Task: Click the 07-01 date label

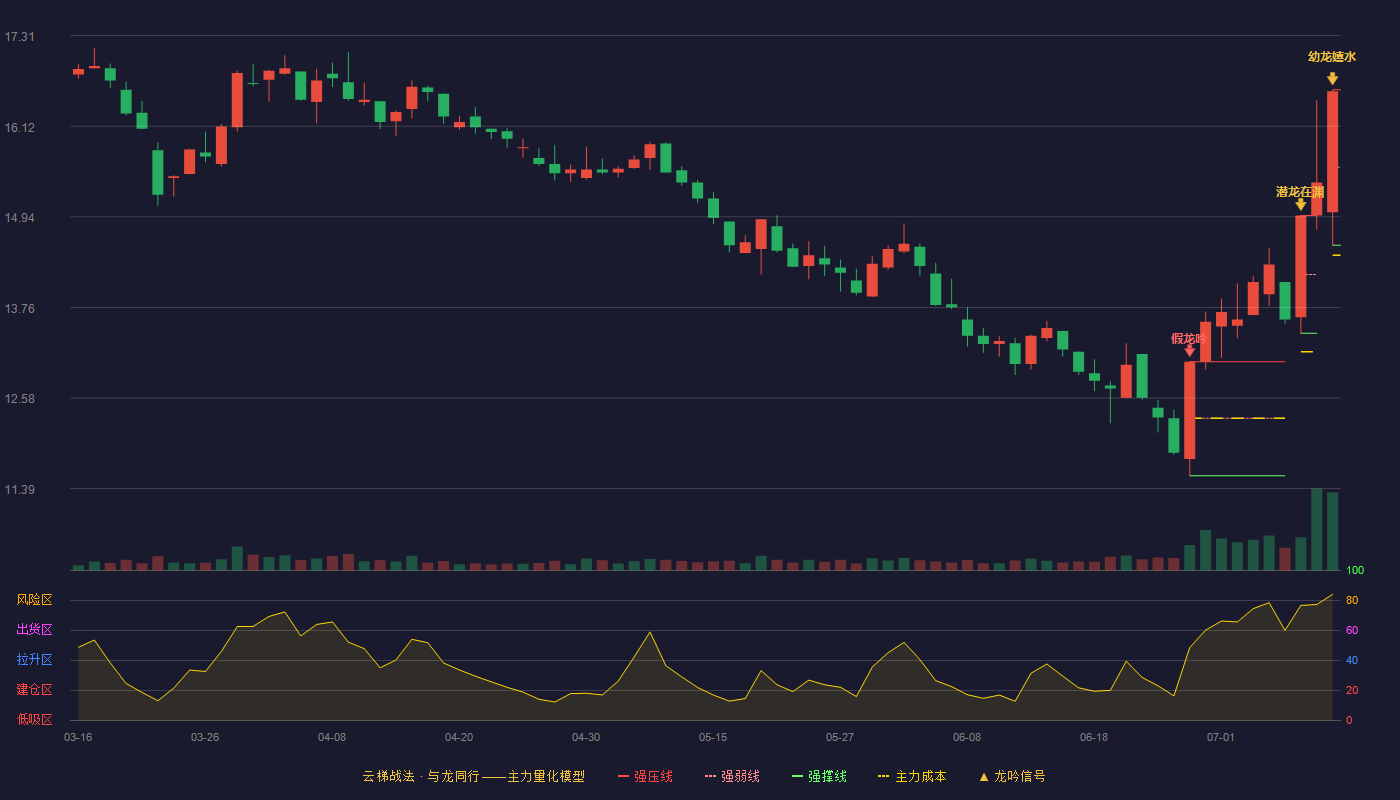Action: pos(1221,737)
